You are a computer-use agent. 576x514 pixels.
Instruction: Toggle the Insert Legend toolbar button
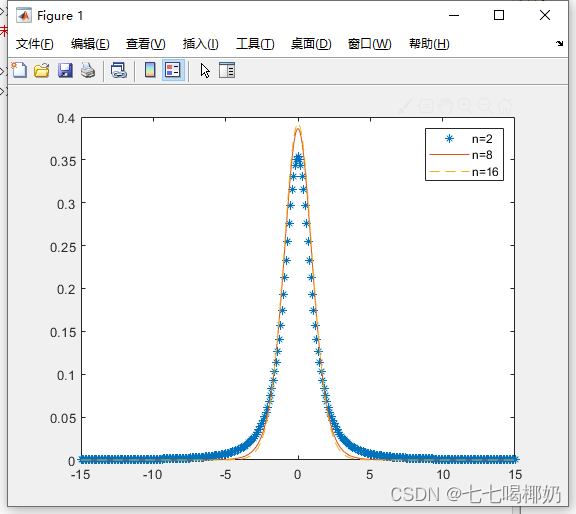[x=173, y=70]
